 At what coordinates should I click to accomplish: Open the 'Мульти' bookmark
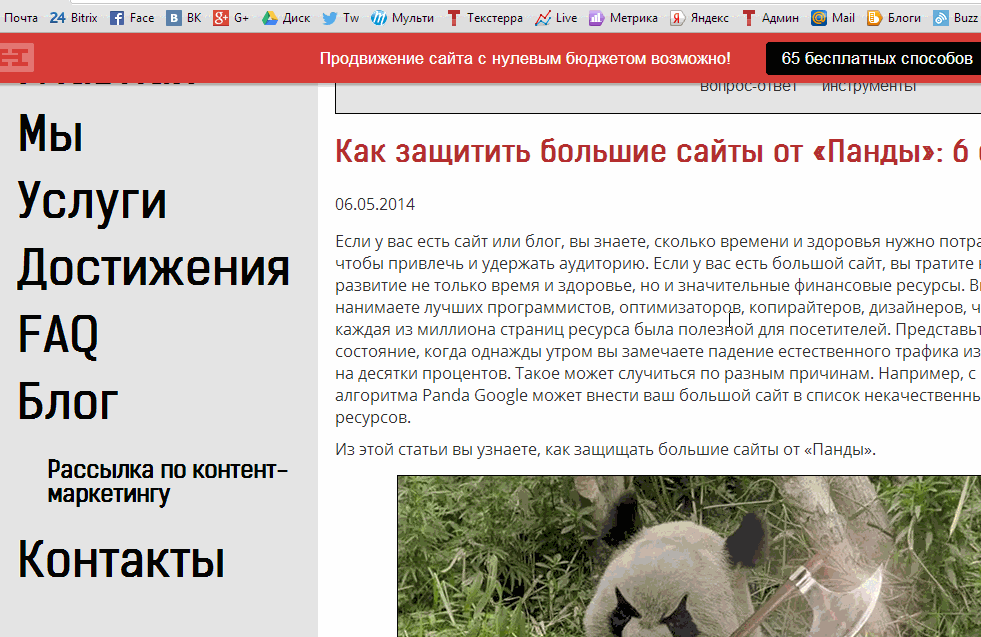(x=402, y=17)
